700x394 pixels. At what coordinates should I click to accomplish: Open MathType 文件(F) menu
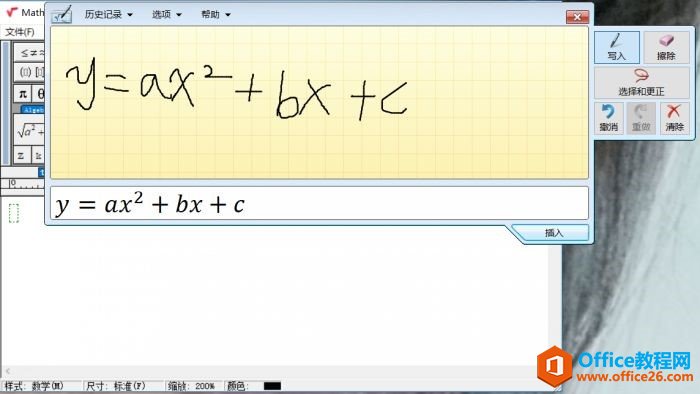click(x=20, y=32)
